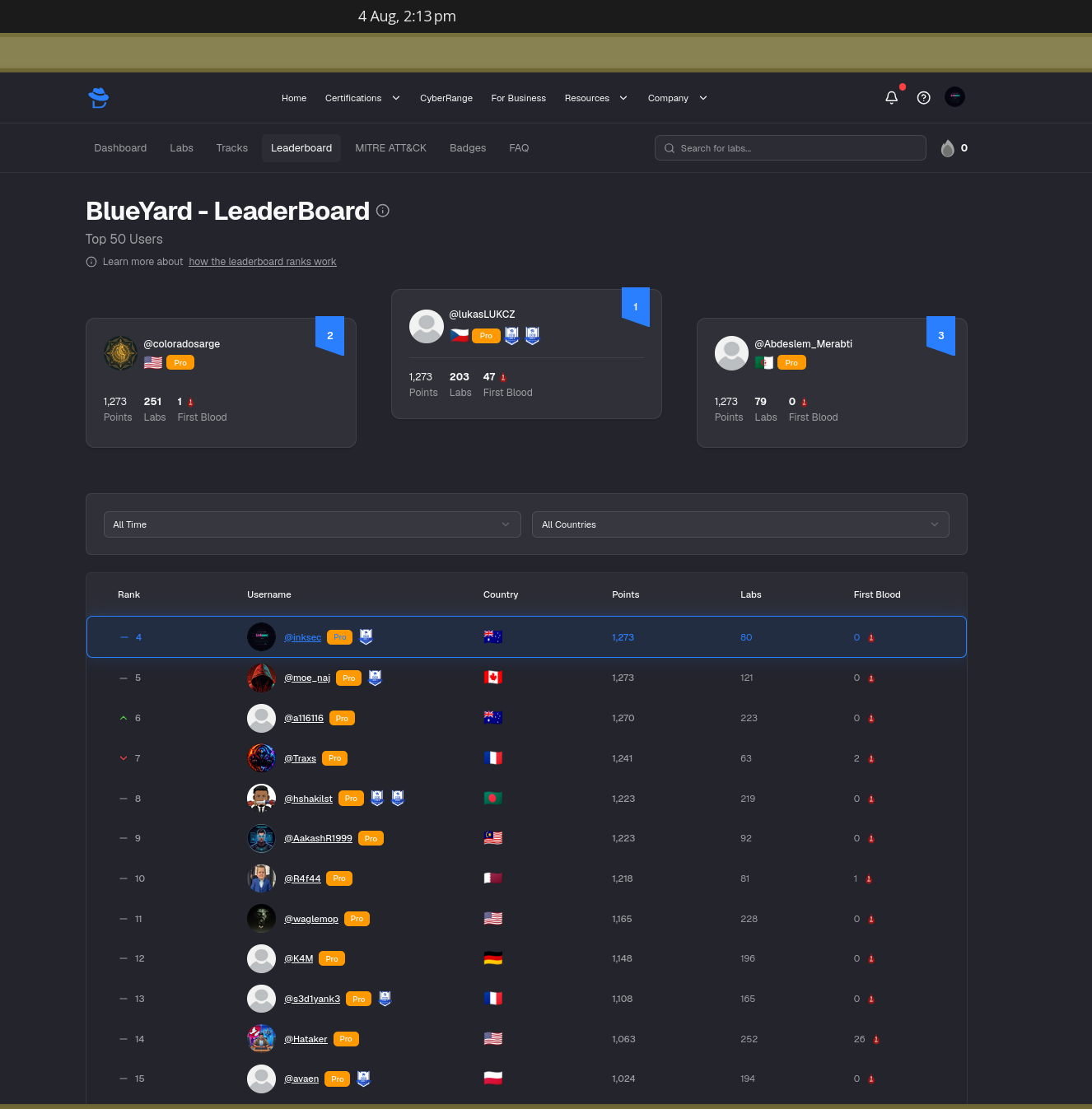Click the Pro badge on @Abdeslem_Merabti card
Viewport: 1092px width, 1109px height.
click(791, 363)
